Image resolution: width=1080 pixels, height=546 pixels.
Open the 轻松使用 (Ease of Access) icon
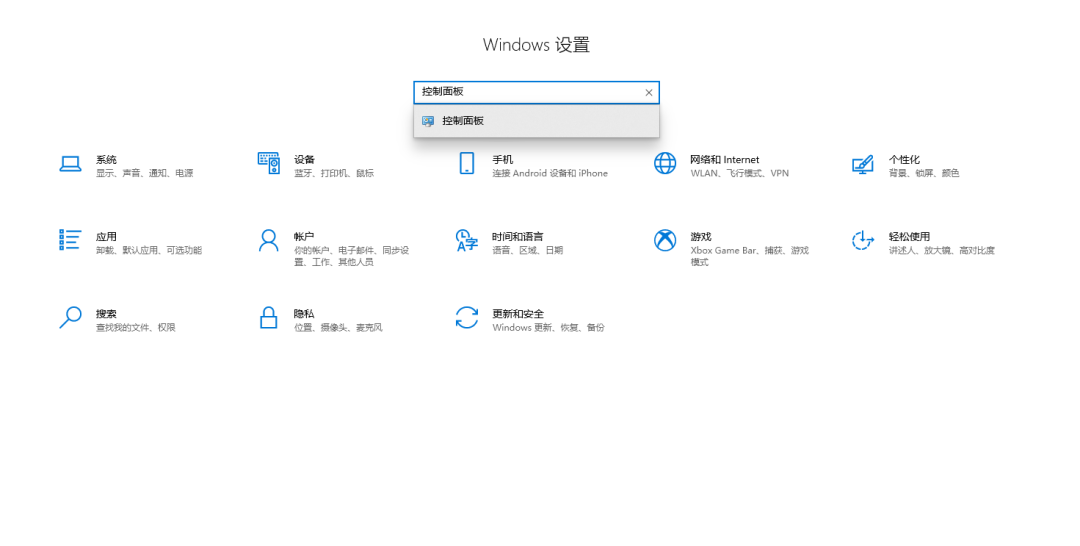863,240
